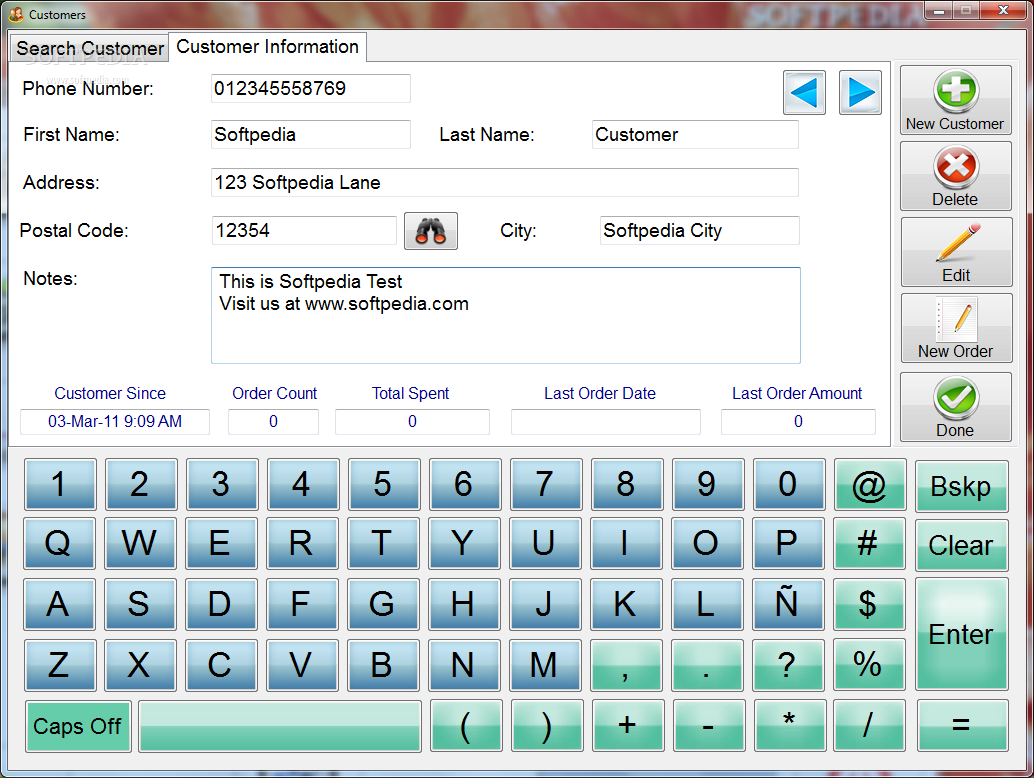Tap the letter X key
The image size is (1034, 778).
[140, 665]
